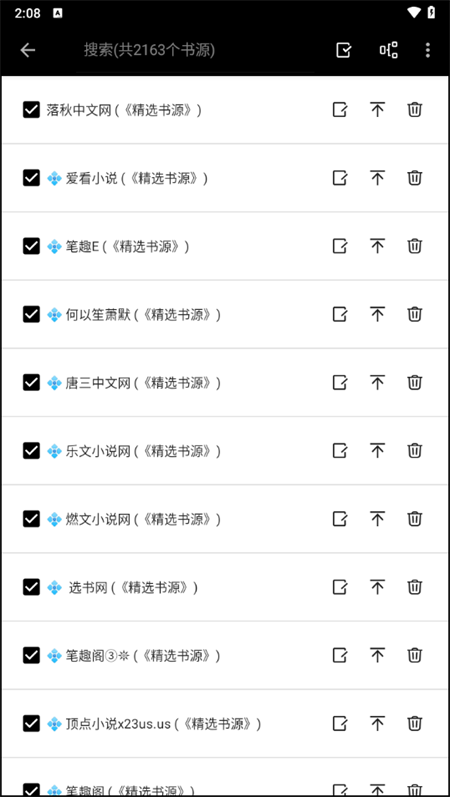Uncheck the 燃文小说网 checkbox
Viewport: 450px width, 797px height.
(32, 518)
